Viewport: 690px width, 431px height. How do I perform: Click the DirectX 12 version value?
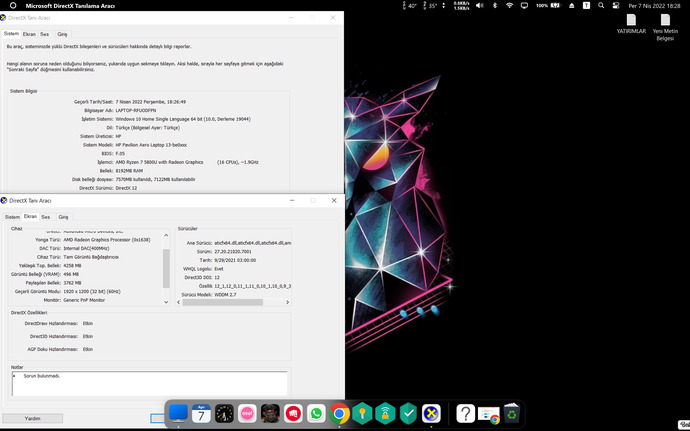tap(126, 188)
